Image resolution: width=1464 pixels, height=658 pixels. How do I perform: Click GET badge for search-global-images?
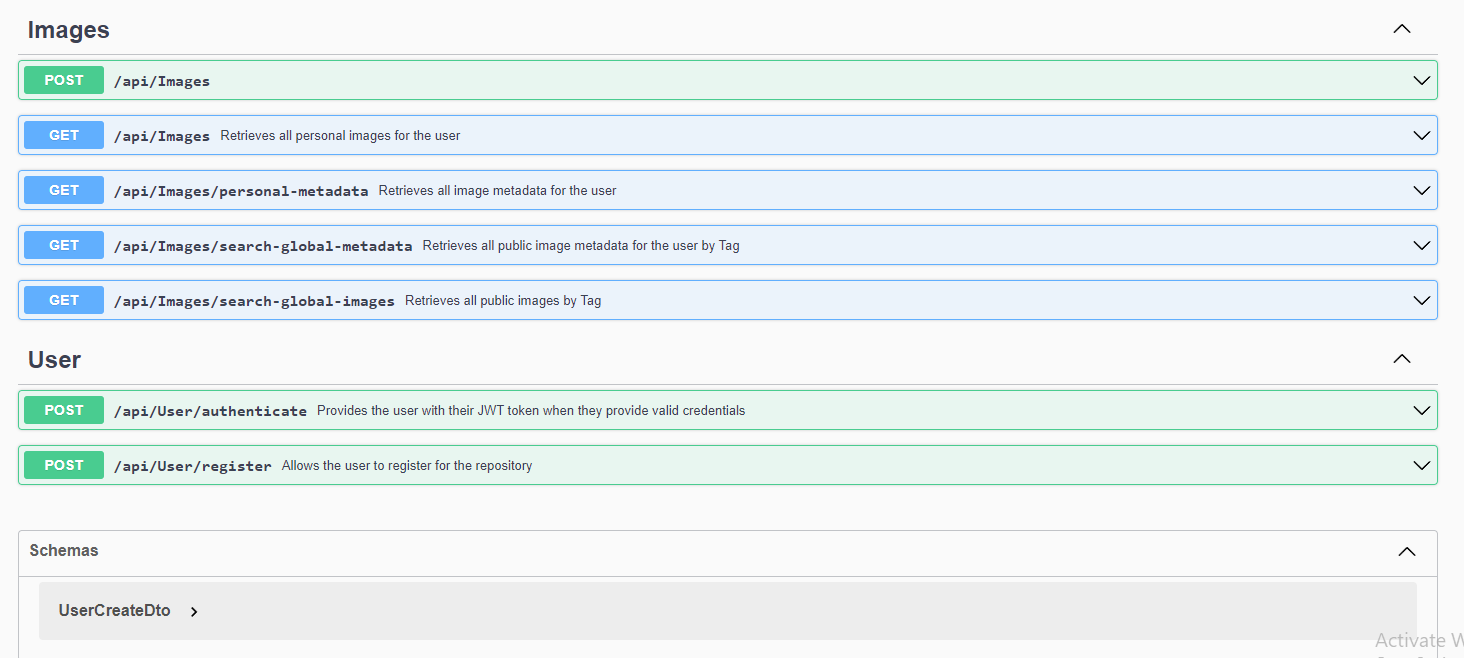[x=64, y=300]
